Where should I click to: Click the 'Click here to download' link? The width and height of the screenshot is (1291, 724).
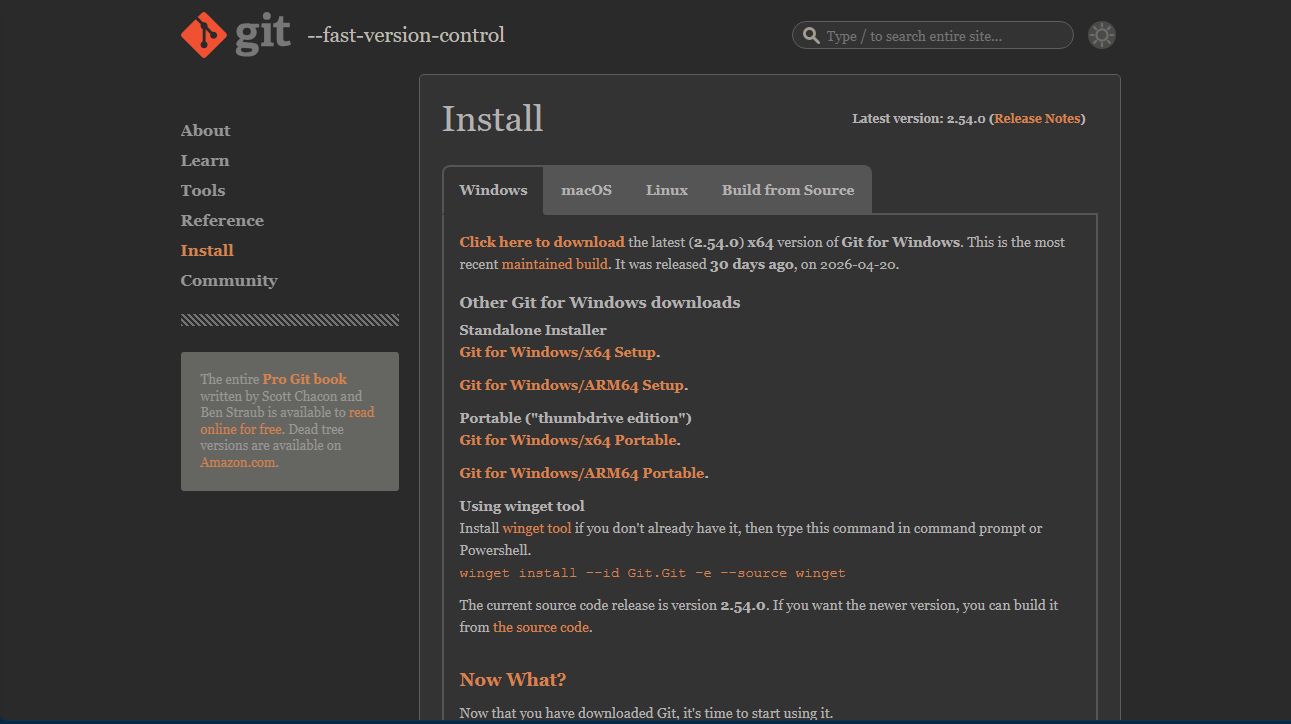pyautogui.click(x=542, y=242)
